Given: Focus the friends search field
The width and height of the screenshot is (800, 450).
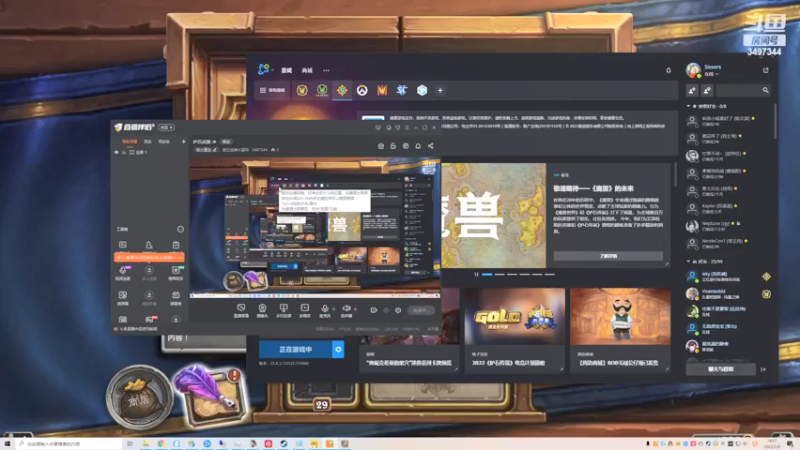Looking at the screenshot, I should point(743,90).
